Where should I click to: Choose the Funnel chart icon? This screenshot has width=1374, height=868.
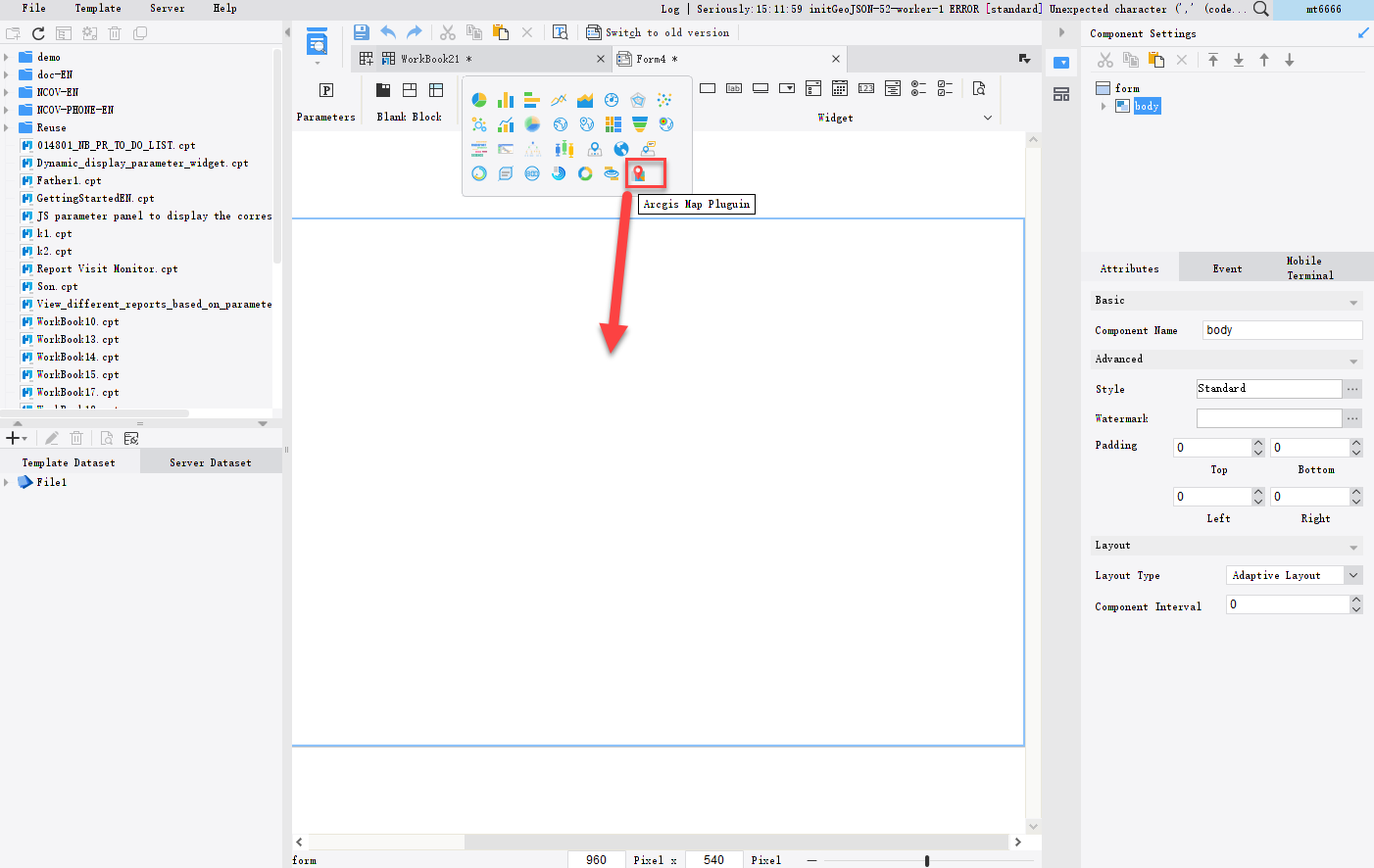tap(639, 123)
